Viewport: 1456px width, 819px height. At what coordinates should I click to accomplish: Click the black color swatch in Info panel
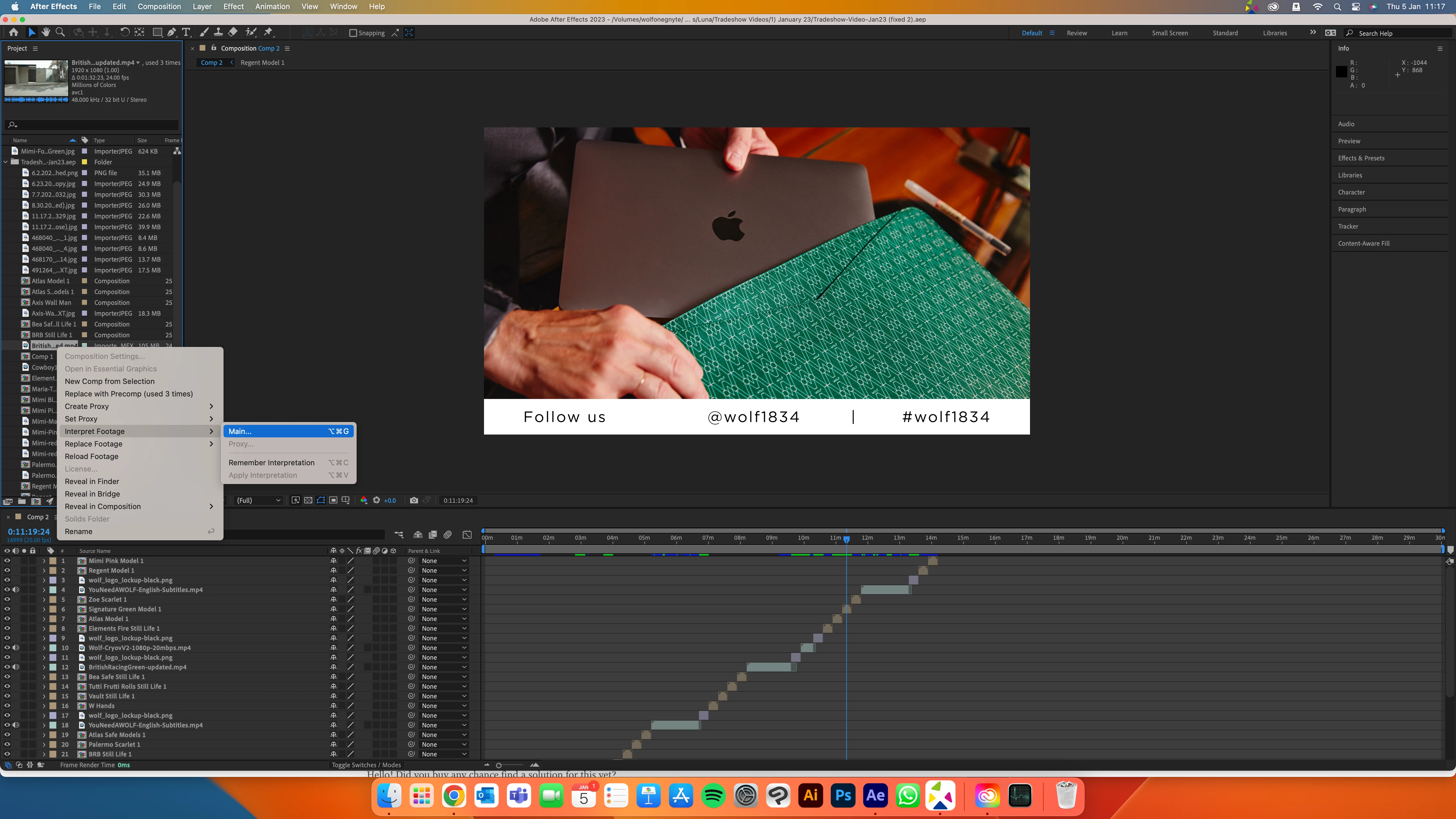pos(1341,72)
